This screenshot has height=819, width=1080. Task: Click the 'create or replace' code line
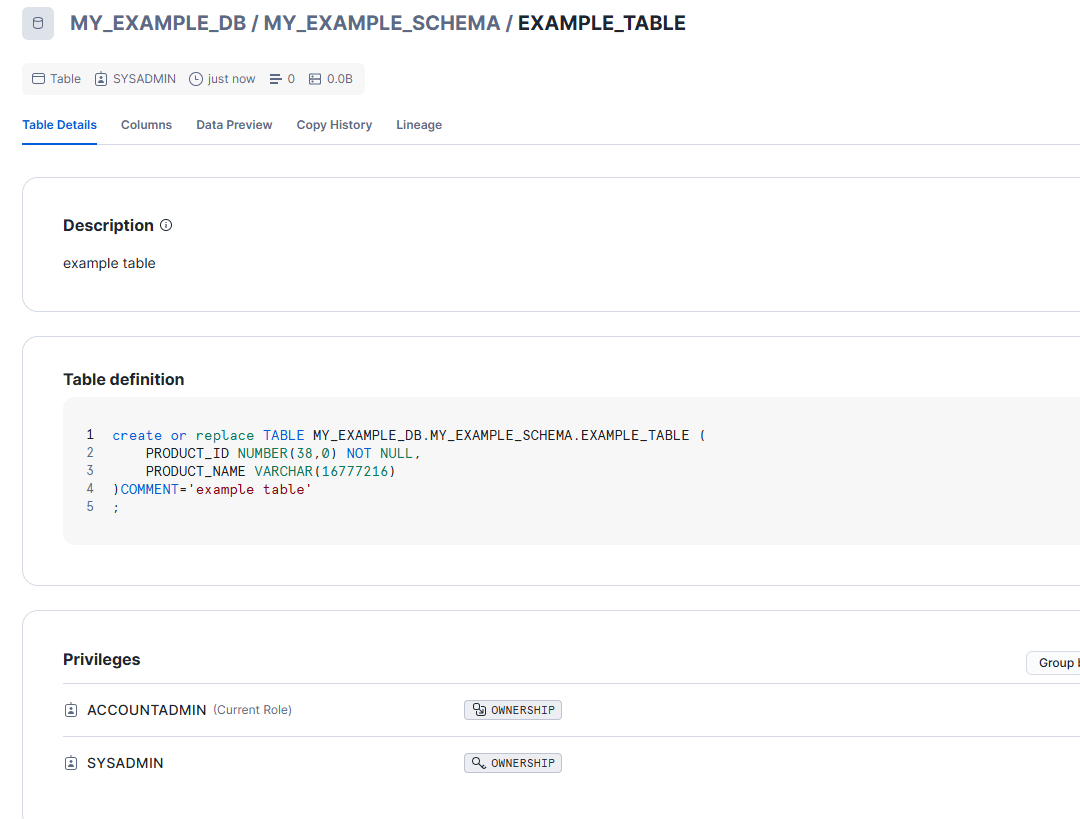tap(409, 435)
